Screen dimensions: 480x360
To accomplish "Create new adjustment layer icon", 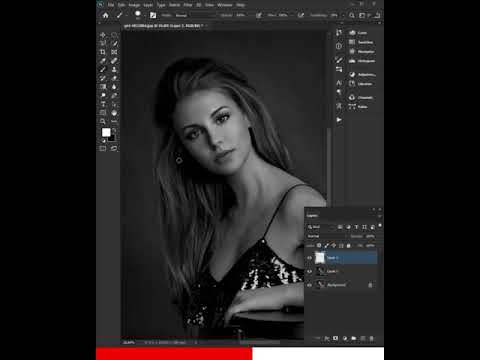I will [x=345, y=338].
